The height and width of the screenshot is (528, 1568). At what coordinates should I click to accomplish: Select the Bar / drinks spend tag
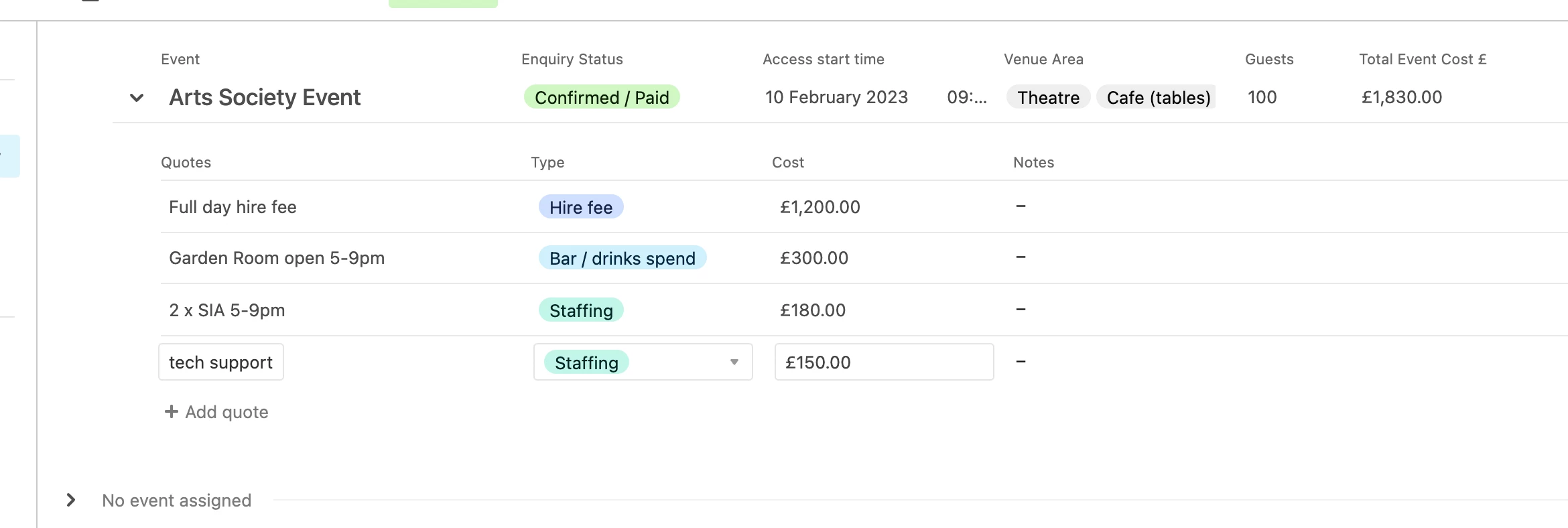pyautogui.click(x=622, y=258)
